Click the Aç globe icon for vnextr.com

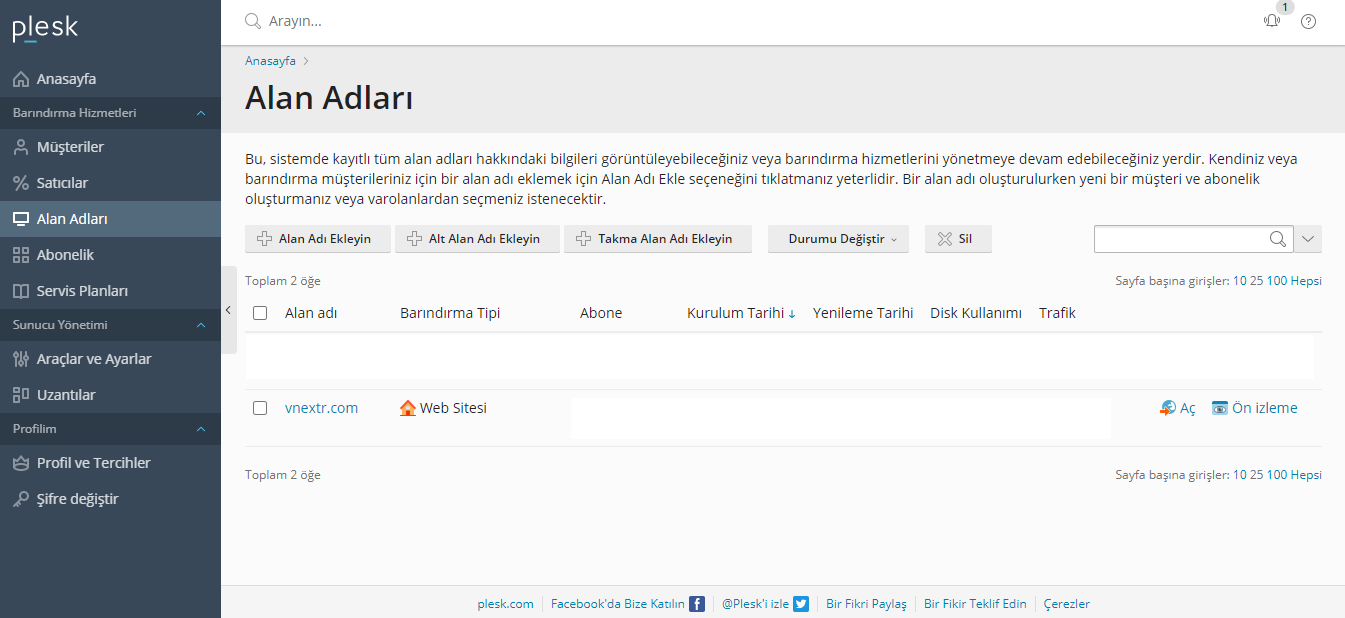point(1168,408)
